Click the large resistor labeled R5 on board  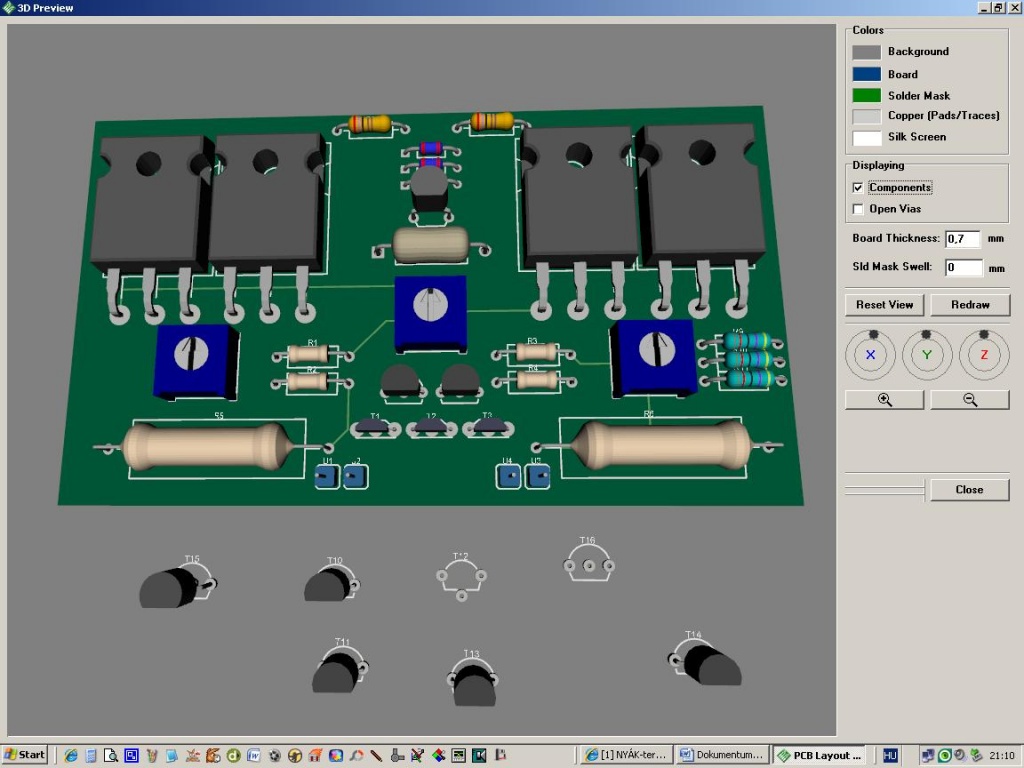209,447
